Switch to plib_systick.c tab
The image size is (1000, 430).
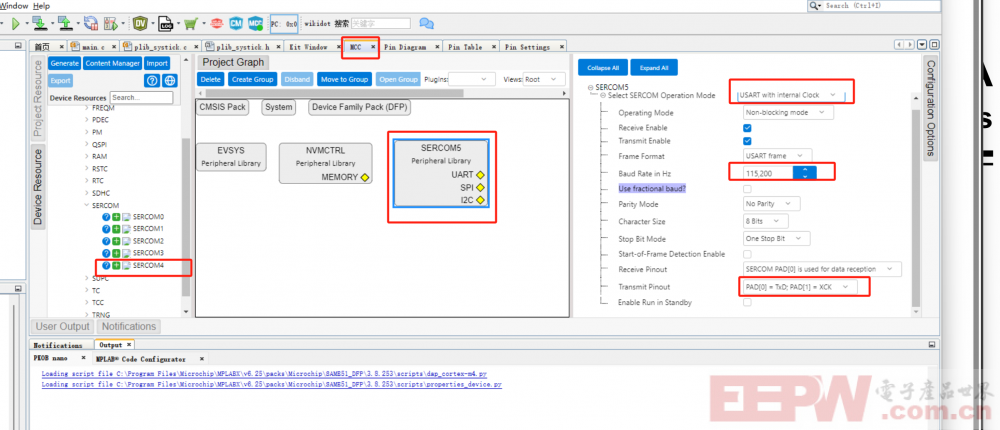pos(159,47)
